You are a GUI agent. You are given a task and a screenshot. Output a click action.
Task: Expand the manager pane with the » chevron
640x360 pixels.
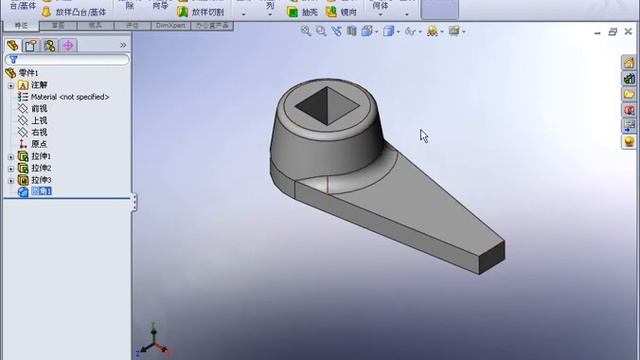123,45
